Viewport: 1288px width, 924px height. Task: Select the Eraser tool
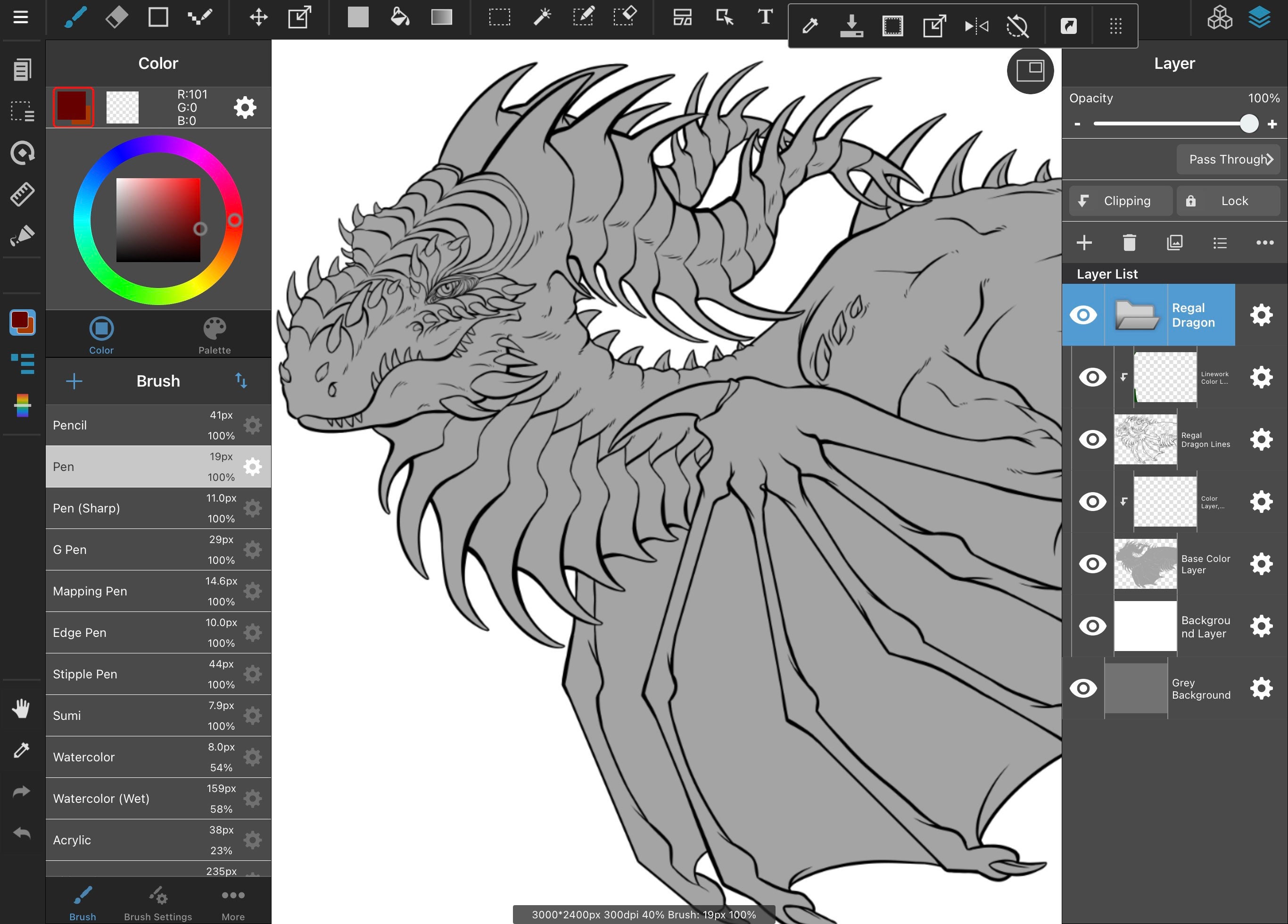pos(116,17)
